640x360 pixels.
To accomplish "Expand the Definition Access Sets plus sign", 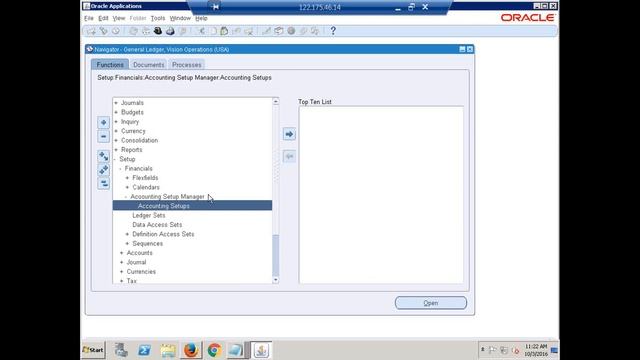I will tap(127, 234).
